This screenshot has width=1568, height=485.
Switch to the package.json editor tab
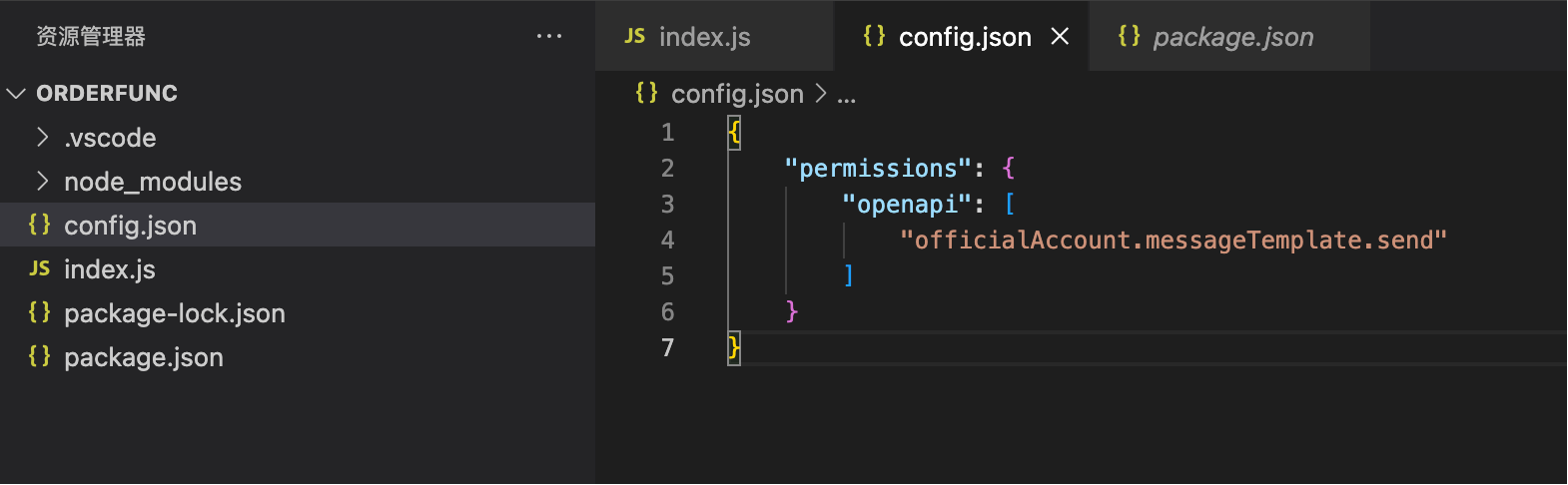click(x=1232, y=37)
